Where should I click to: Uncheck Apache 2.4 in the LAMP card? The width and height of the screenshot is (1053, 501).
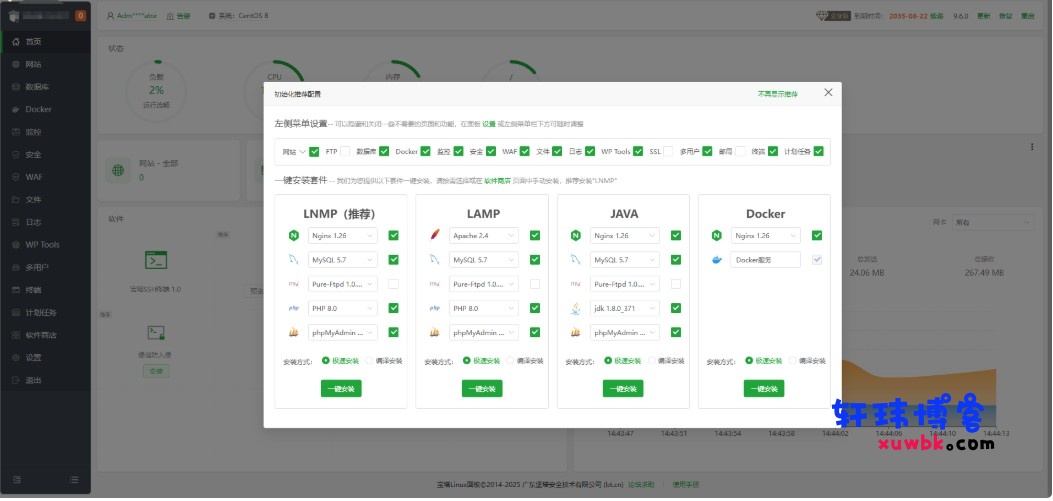[535, 236]
